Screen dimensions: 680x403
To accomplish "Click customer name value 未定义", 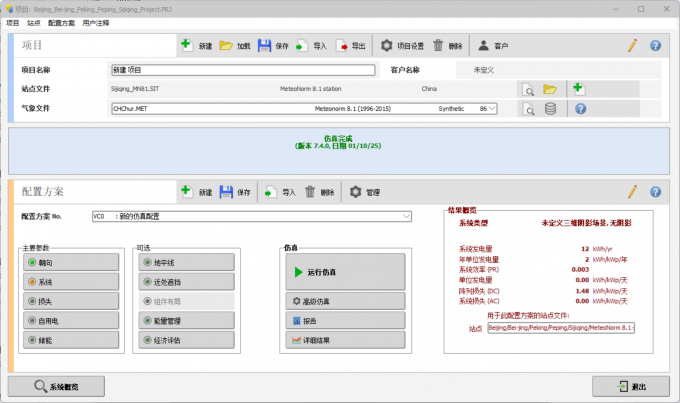I will [484, 70].
